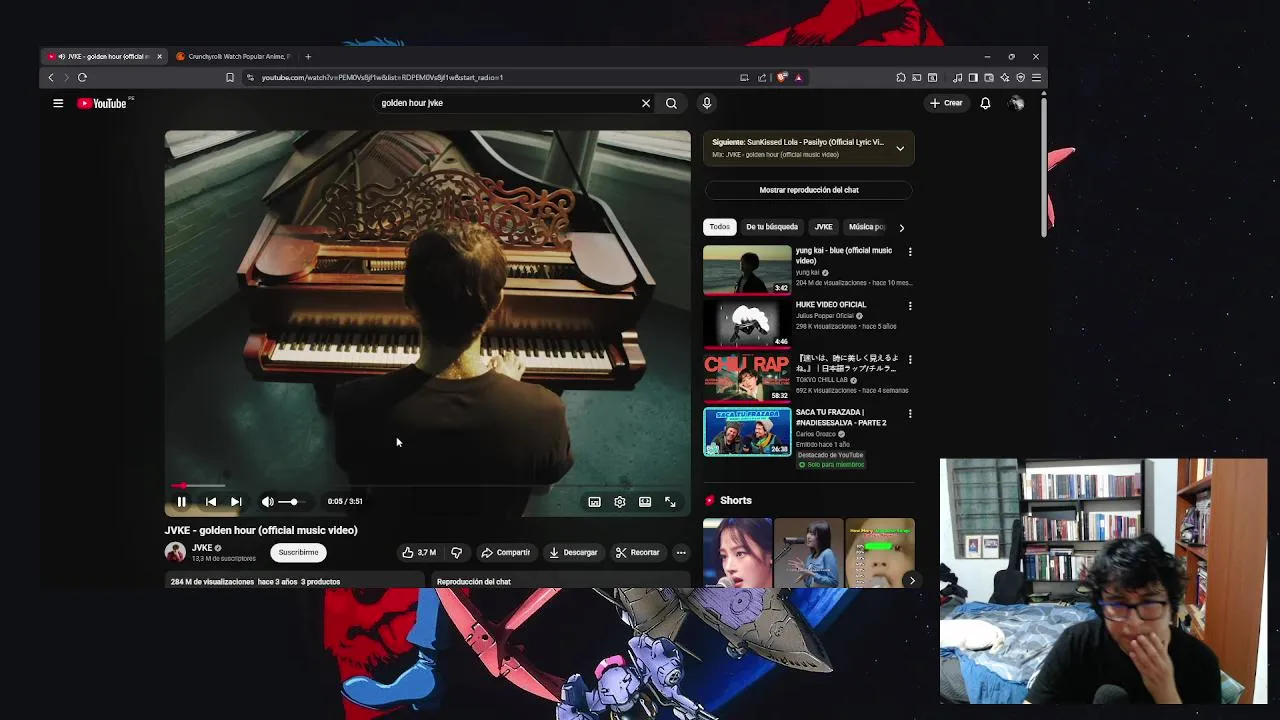Go back in browser history
This screenshot has height=720, width=1280.
(51, 77)
